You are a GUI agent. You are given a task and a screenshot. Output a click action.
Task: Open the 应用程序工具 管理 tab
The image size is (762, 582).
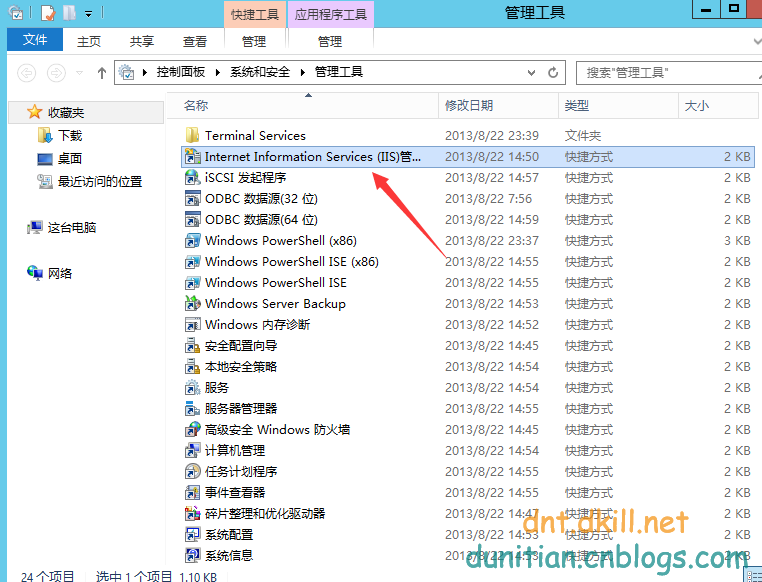[x=330, y=41]
